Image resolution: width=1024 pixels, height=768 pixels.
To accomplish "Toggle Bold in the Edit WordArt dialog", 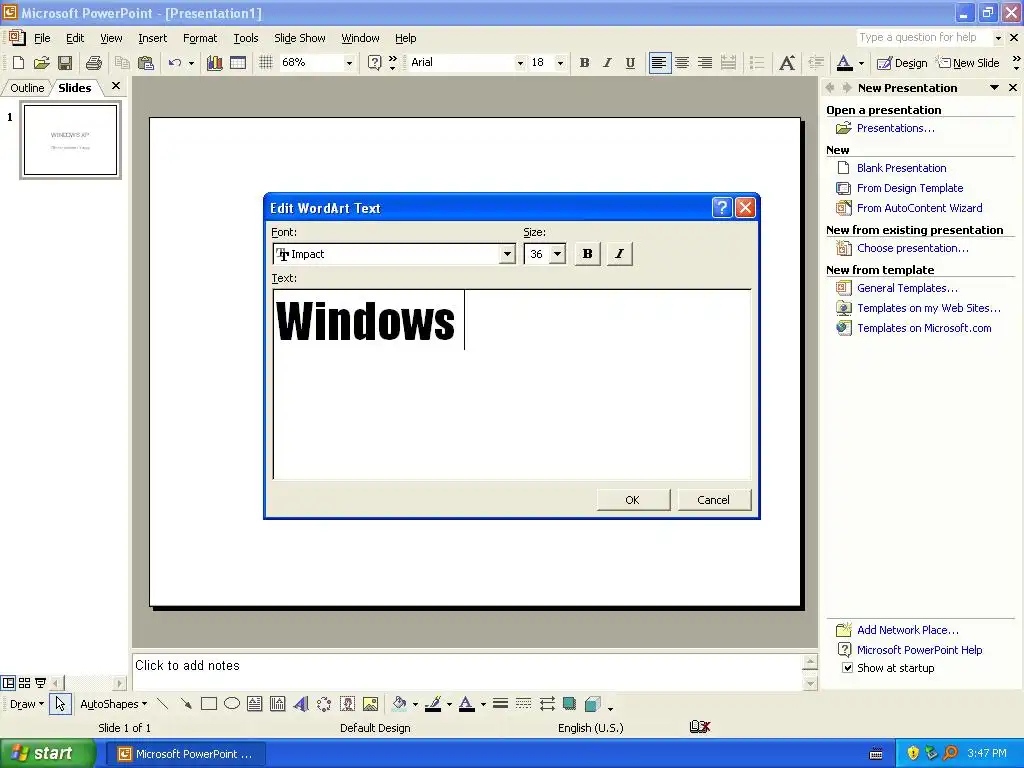I will pyautogui.click(x=587, y=254).
